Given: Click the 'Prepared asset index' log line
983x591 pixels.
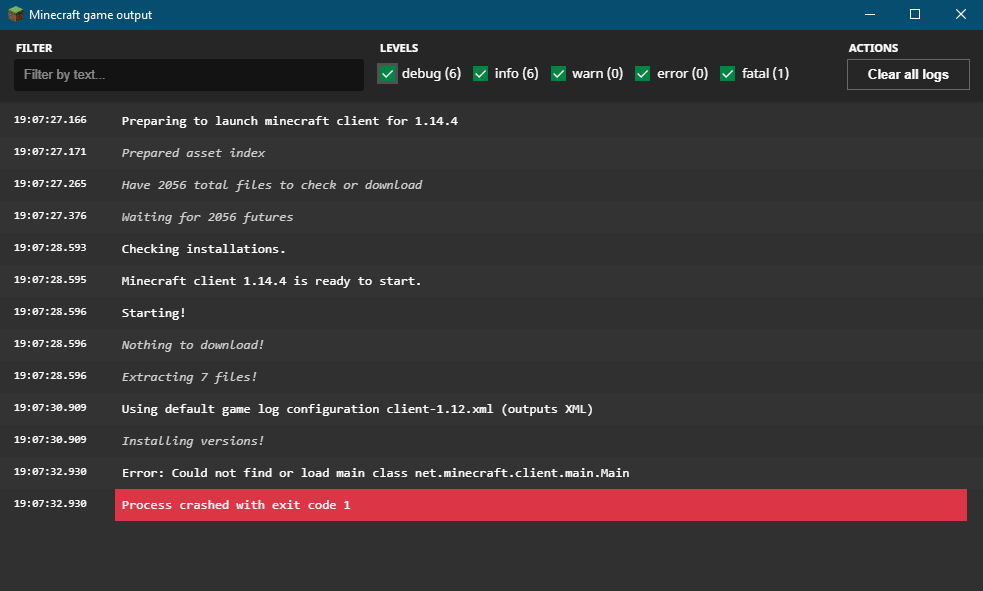Looking at the screenshot, I should point(193,153).
